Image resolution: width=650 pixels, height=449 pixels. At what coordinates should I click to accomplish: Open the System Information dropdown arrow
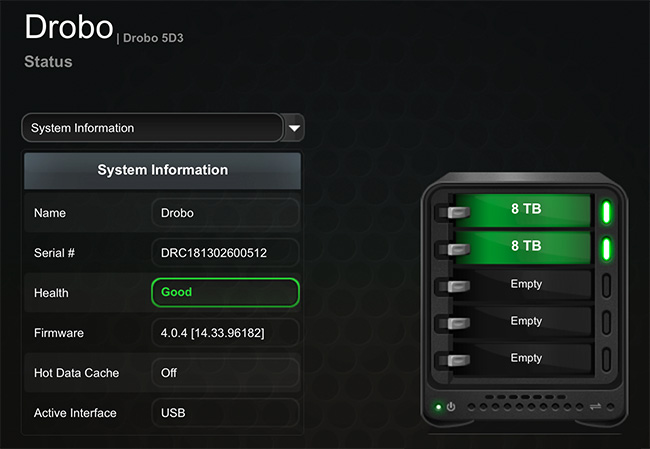[x=294, y=128]
